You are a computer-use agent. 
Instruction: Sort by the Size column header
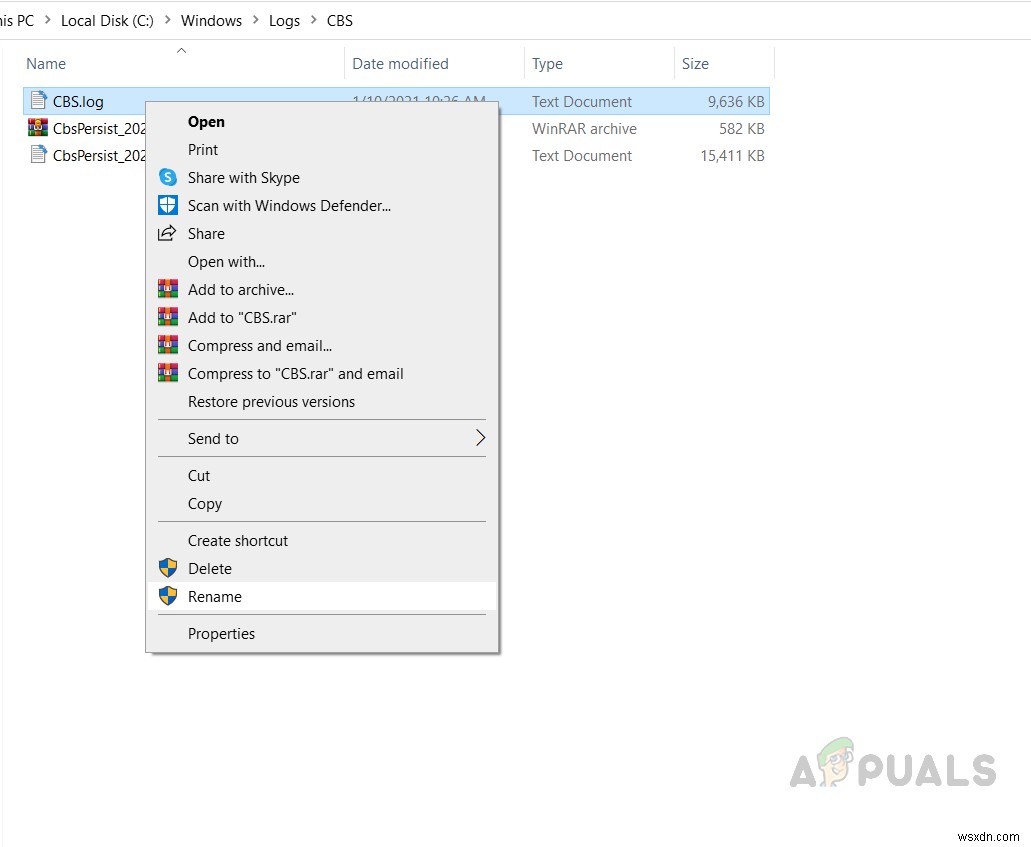(x=695, y=64)
